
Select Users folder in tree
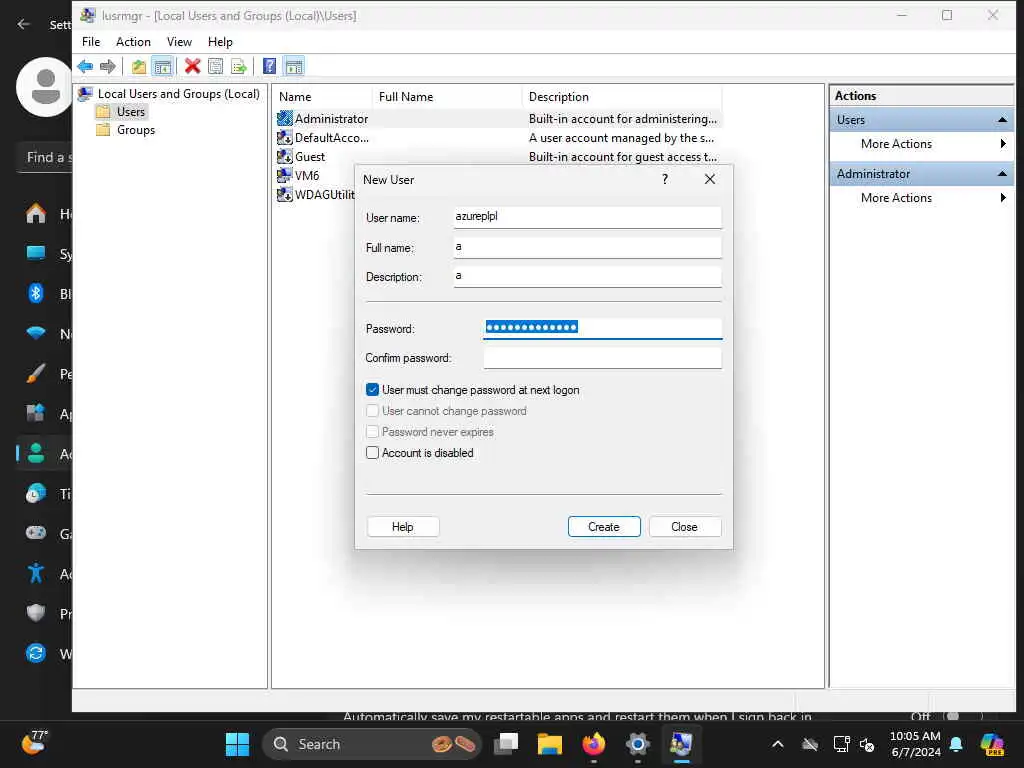130,112
